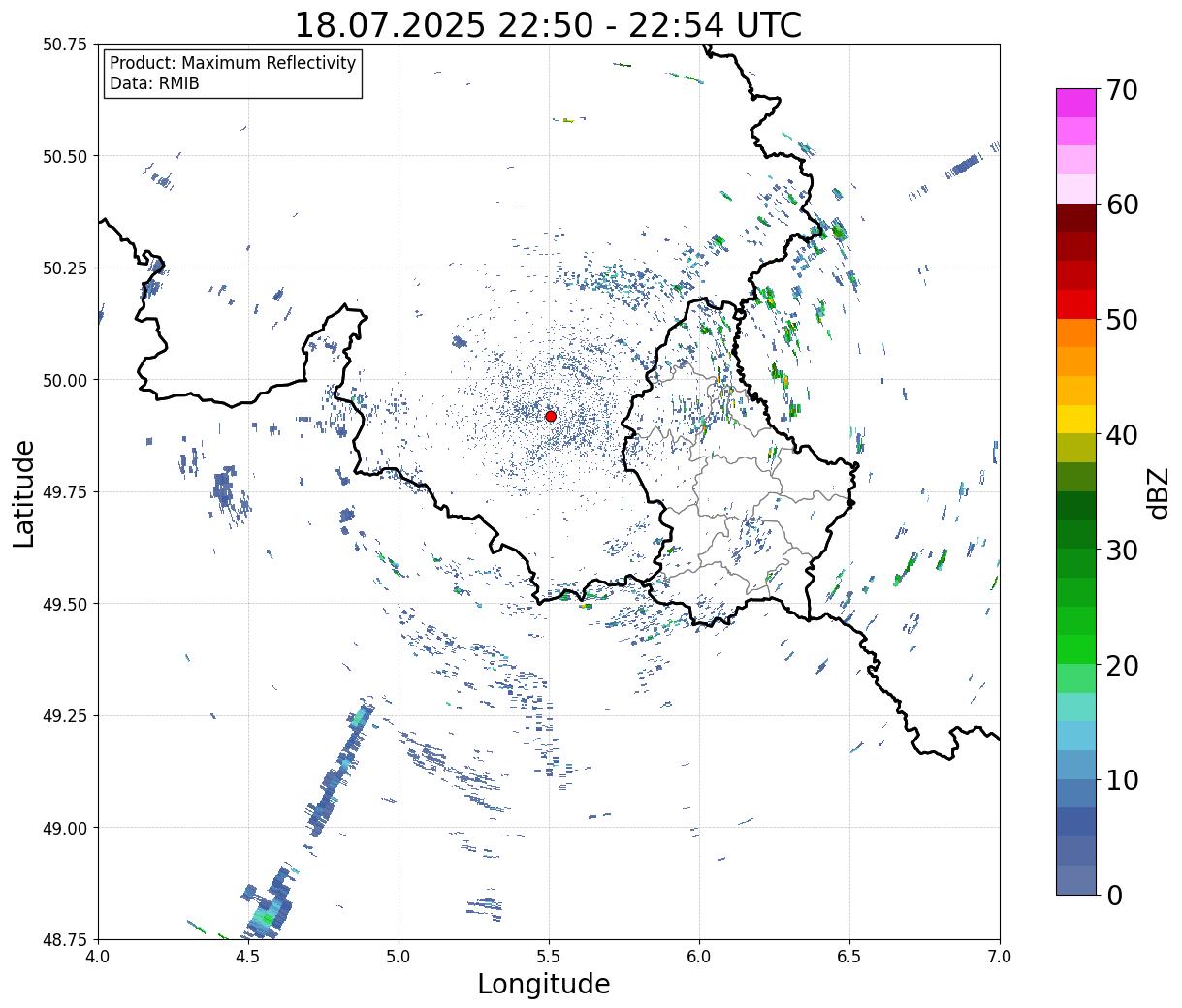Click the 'dBZ' colorbar label
The image size is (1182, 1008).
click(x=1158, y=492)
